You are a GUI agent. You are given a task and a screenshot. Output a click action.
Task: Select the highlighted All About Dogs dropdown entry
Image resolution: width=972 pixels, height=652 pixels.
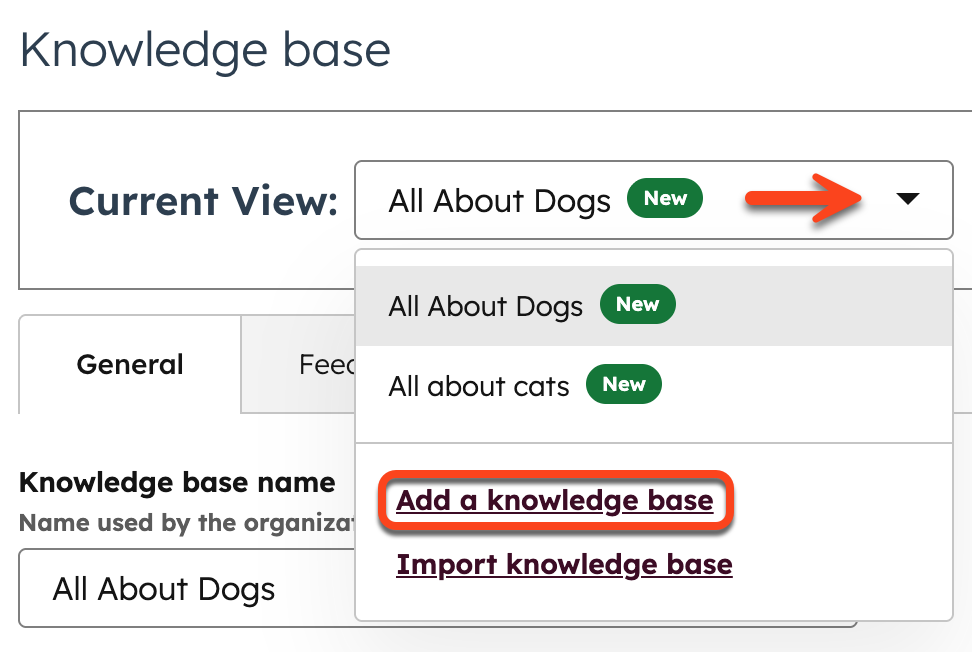(486, 306)
